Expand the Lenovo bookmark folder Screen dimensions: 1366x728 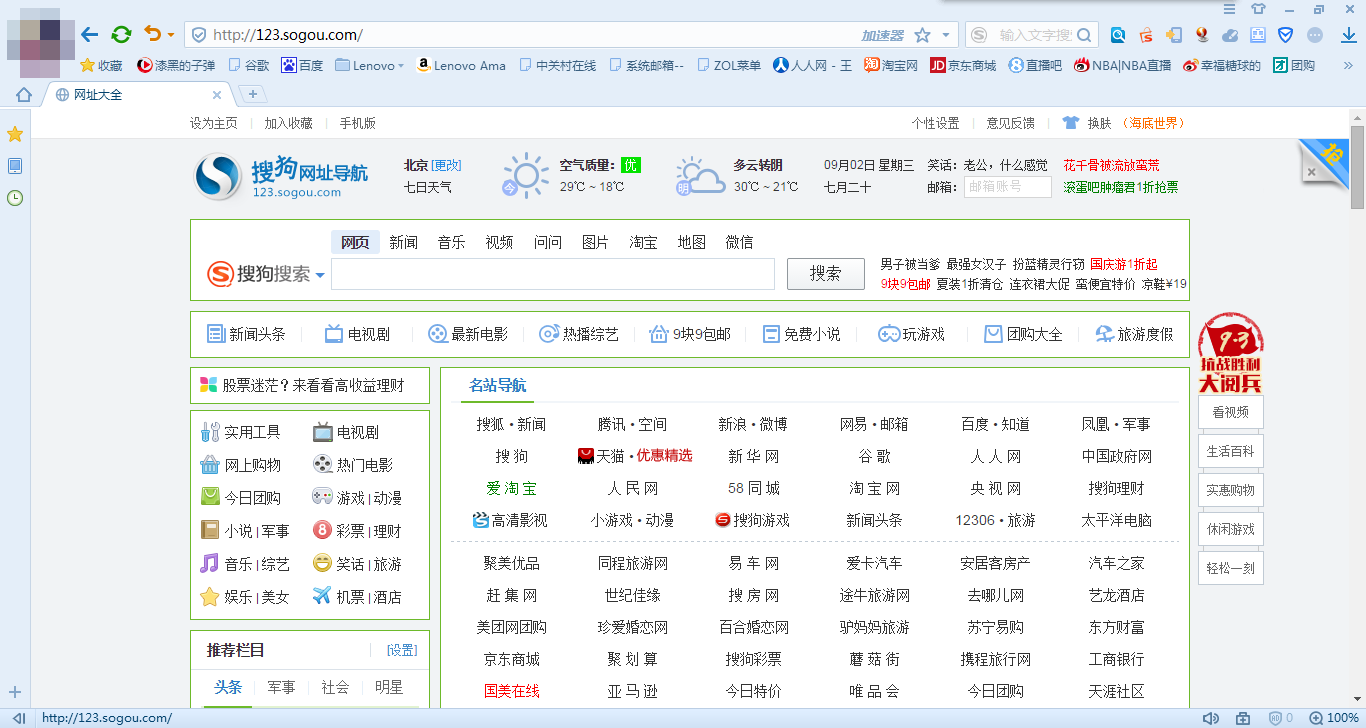click(370, 65)
